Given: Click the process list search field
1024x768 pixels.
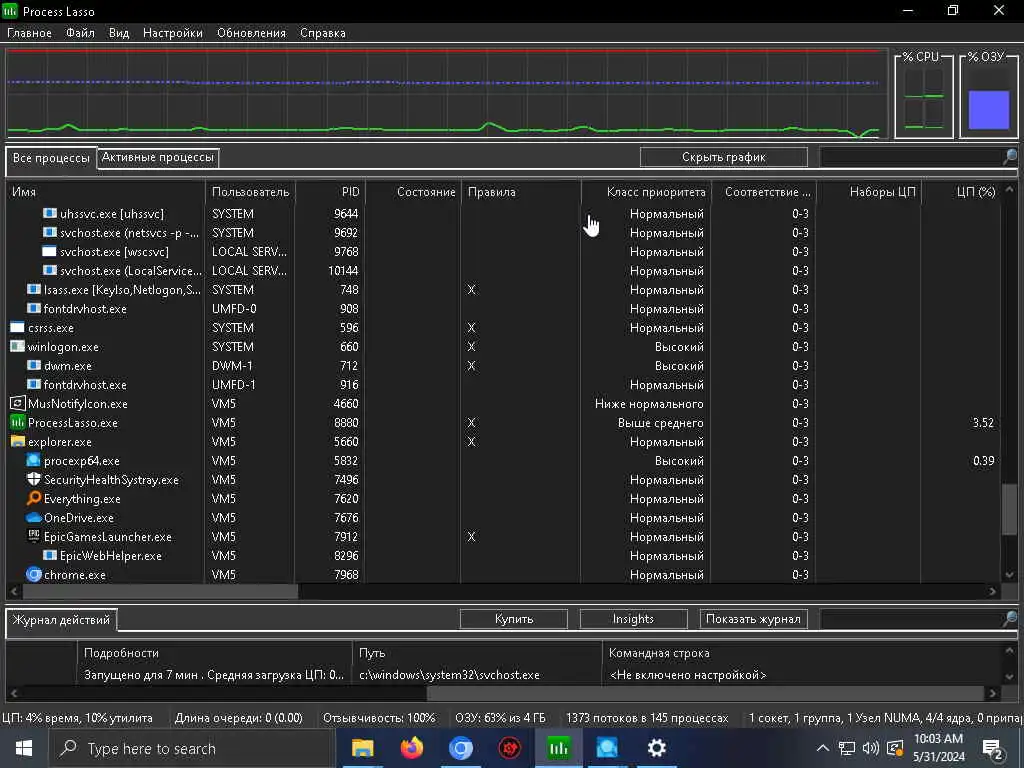Looking at the screenshot, I should [x=911, y=157].
